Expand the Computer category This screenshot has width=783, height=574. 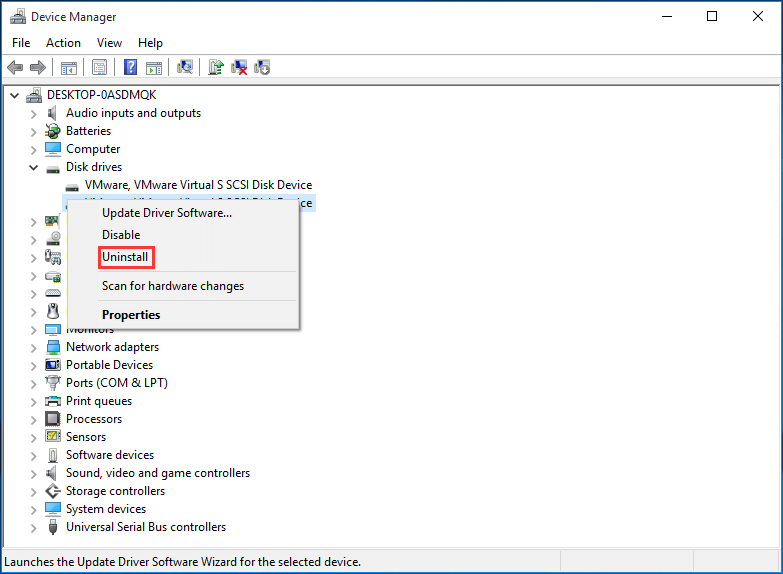(x=33, y=150)
